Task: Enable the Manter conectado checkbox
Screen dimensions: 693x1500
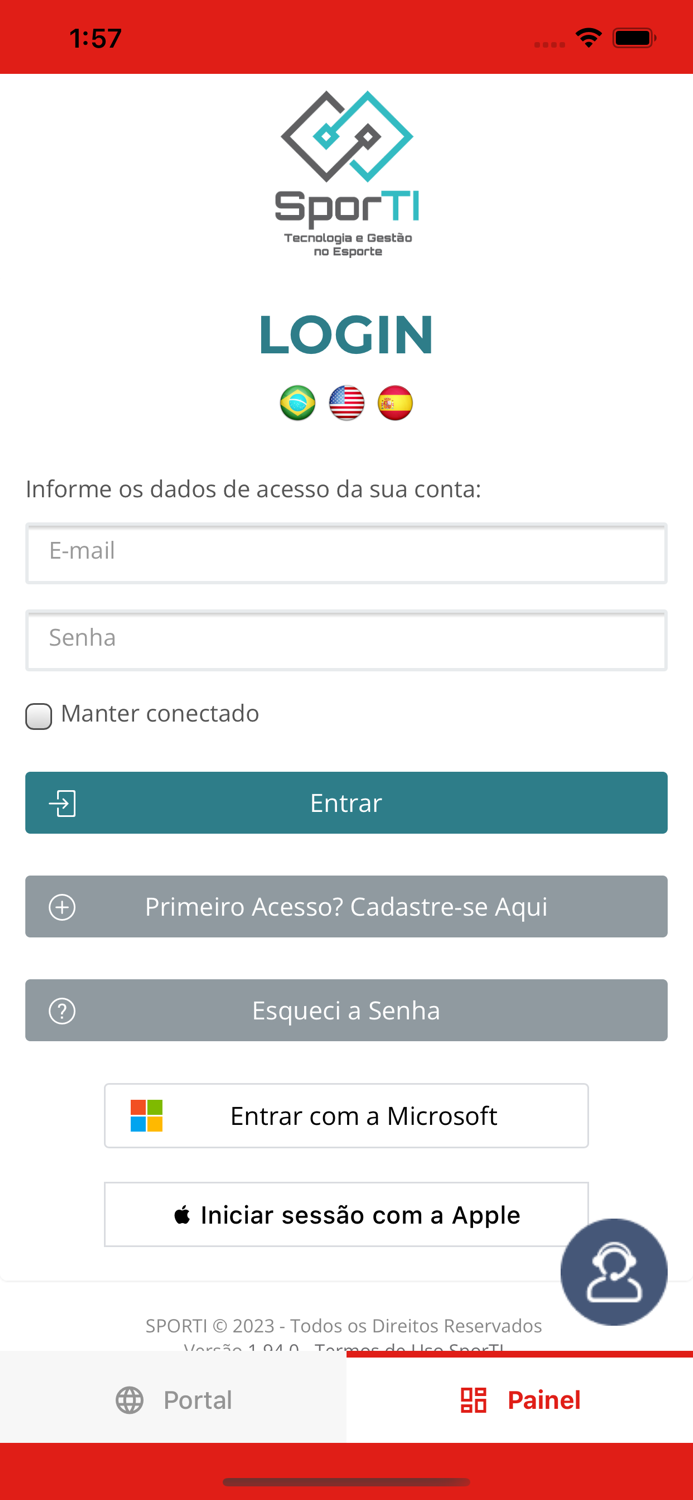Action: point(38,715)
